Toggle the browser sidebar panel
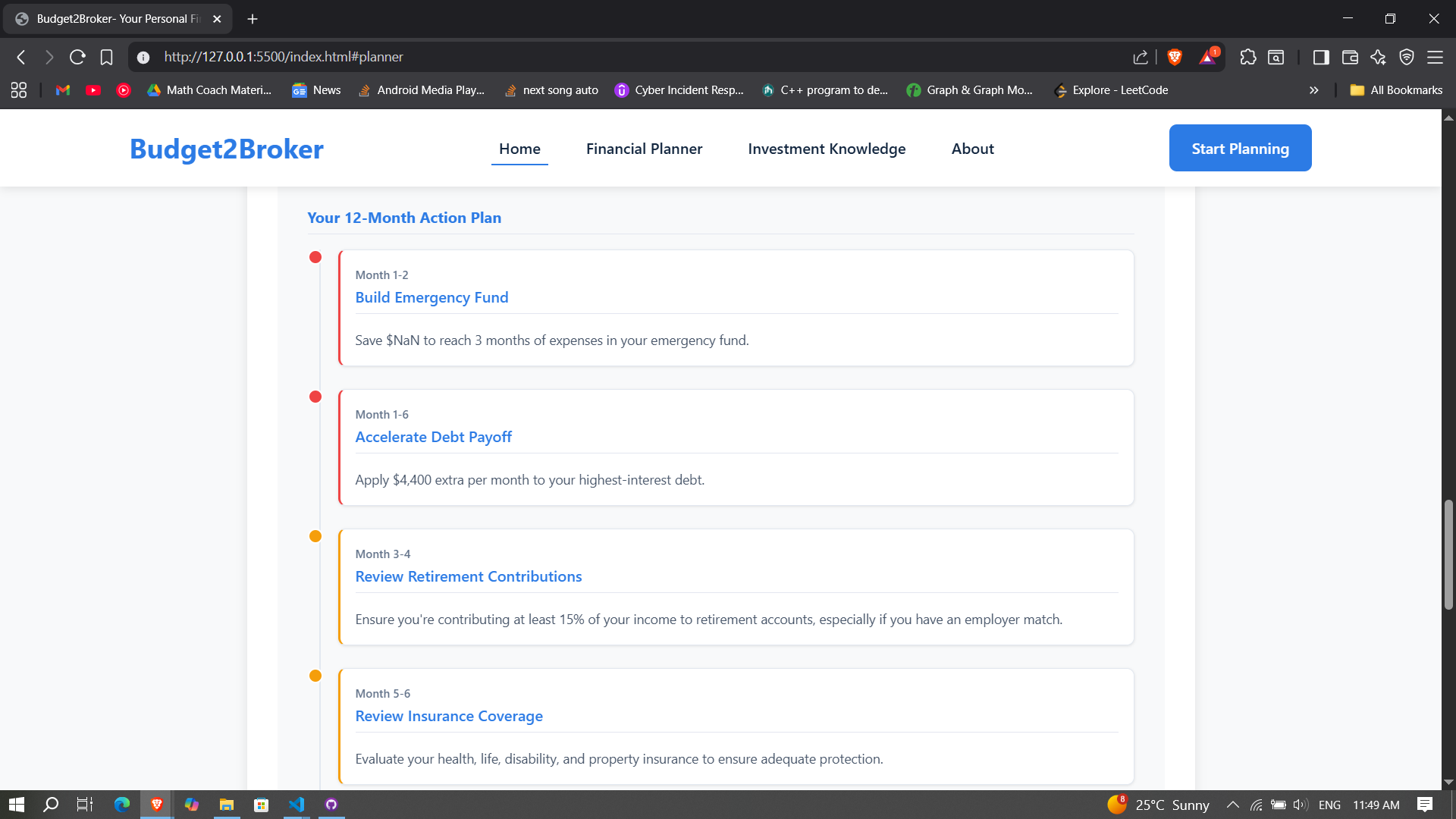 [x=1321, y=57]
